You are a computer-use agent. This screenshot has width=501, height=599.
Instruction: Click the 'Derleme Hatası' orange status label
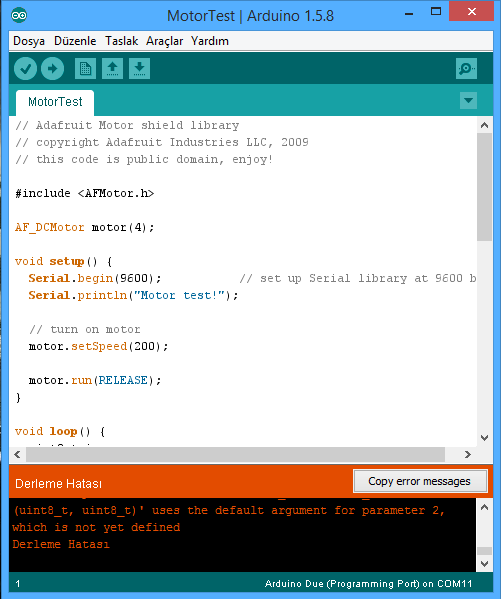coord(58,484)
